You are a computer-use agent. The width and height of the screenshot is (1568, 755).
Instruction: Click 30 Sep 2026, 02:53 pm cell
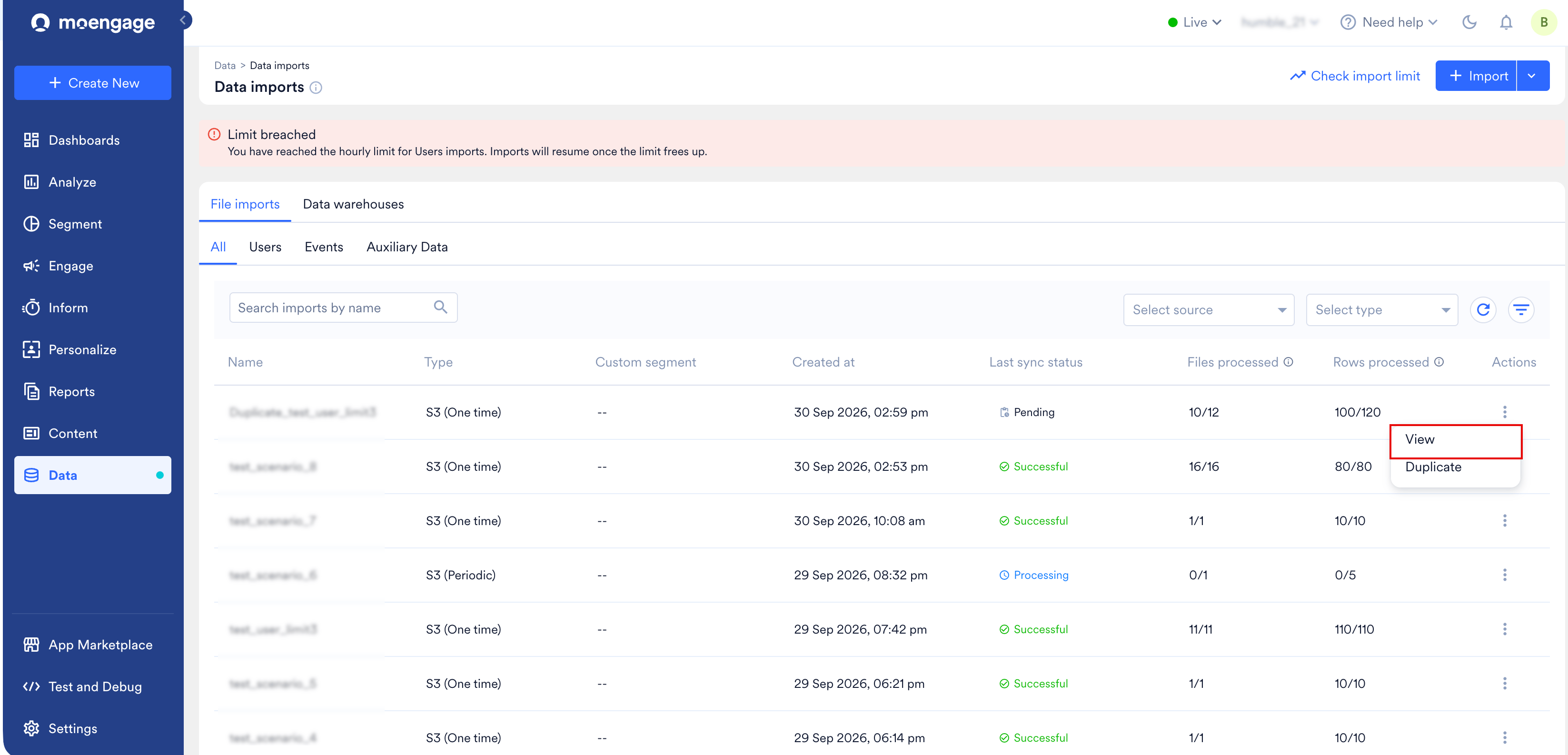click(x=861, y=467)
